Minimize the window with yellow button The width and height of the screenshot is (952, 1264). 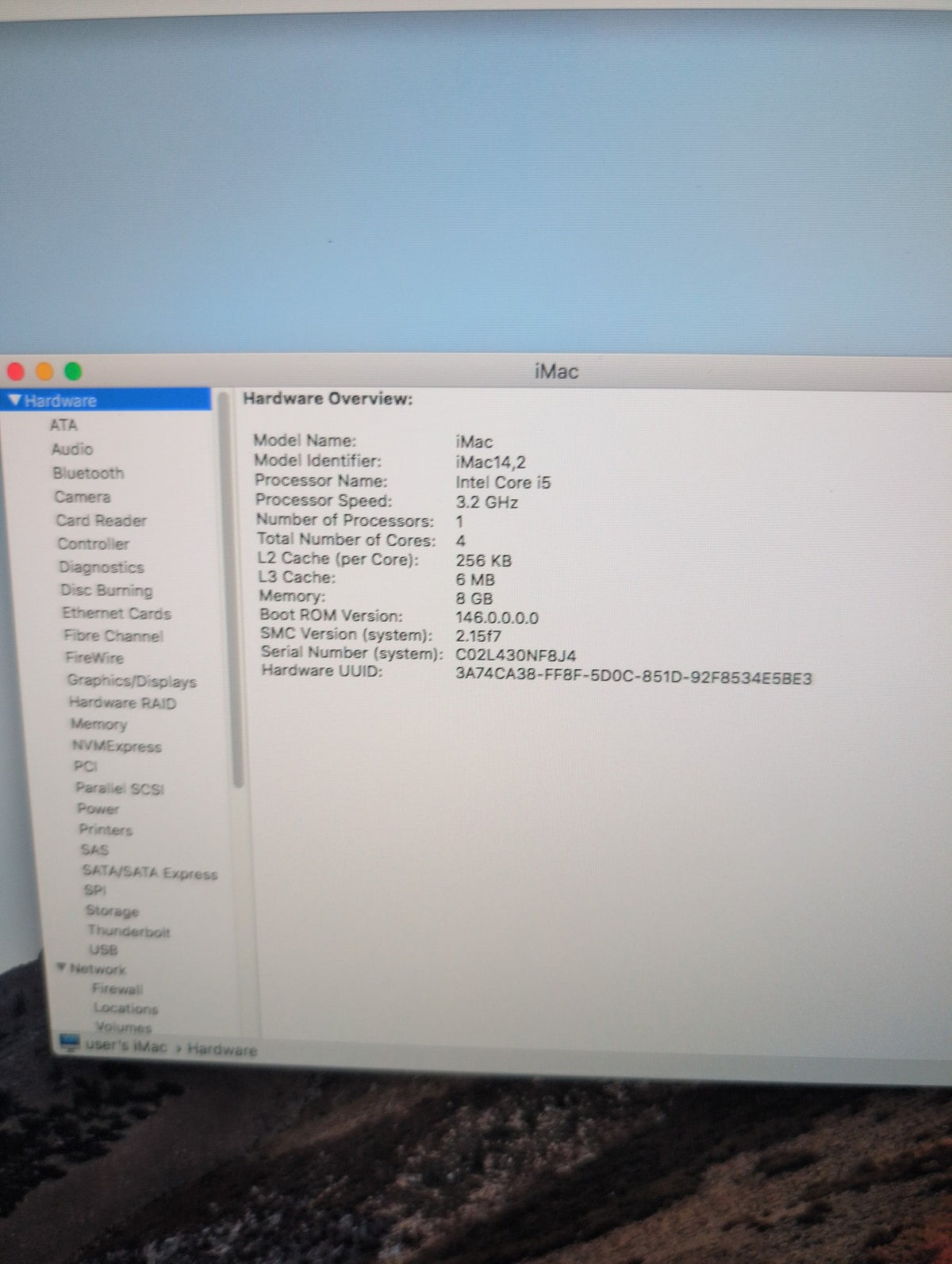44,371
